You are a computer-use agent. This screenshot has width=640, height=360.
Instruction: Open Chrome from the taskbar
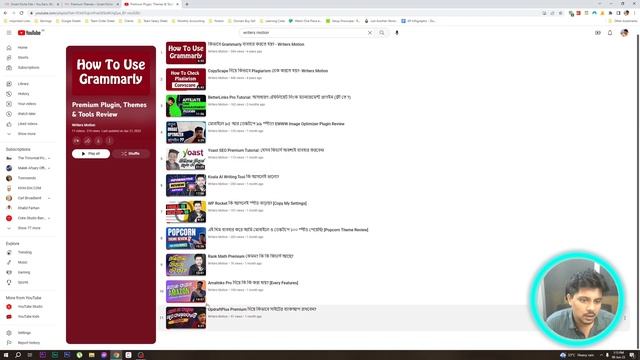(x=116, y=355)
